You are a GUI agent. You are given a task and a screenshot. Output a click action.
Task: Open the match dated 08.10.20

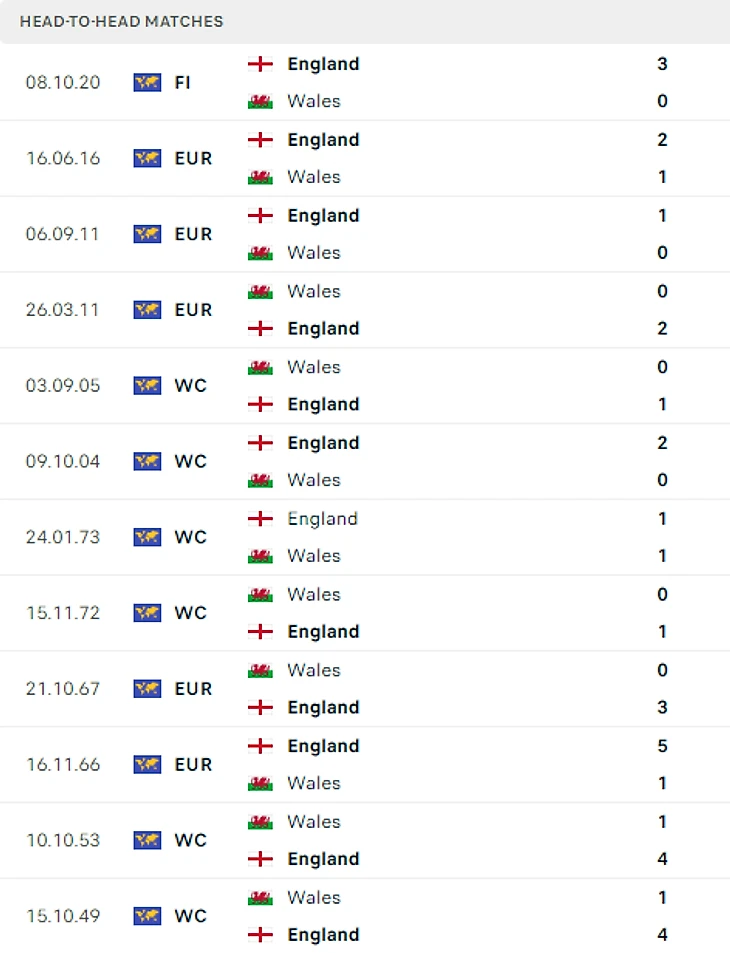click(63, 82)
